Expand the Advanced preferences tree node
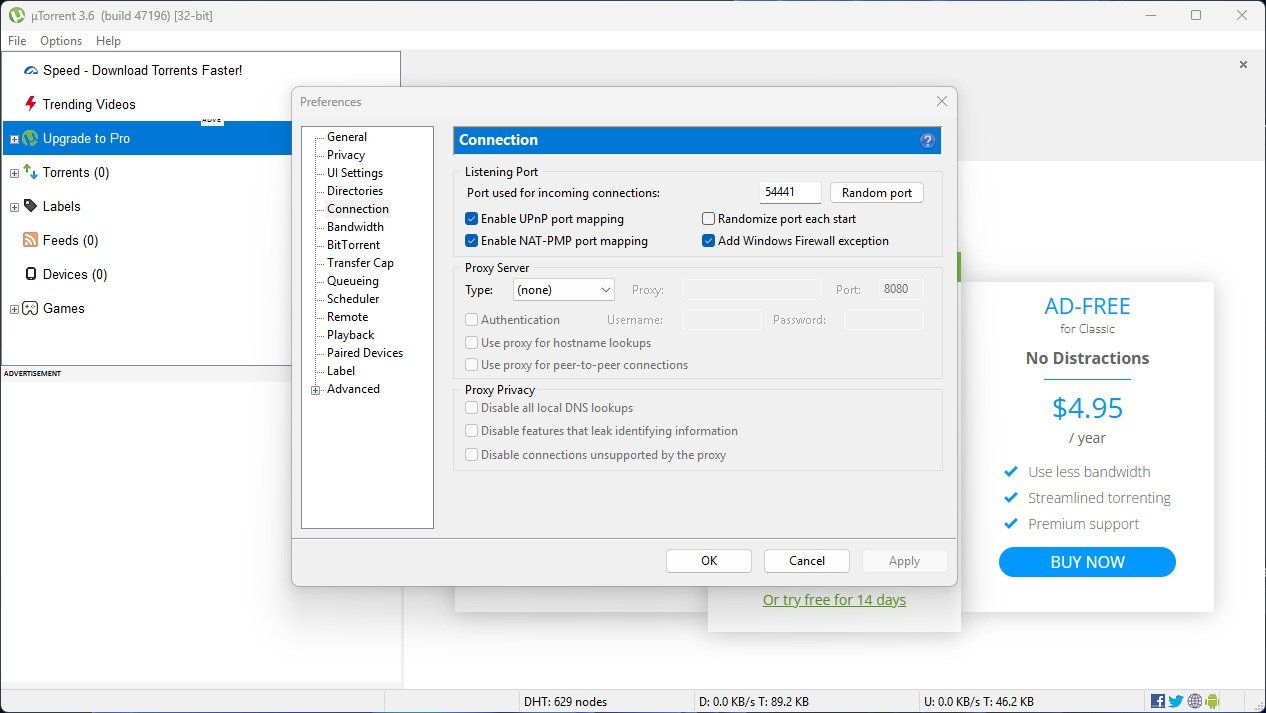The image size is (1266, 713). pos(316,390)
